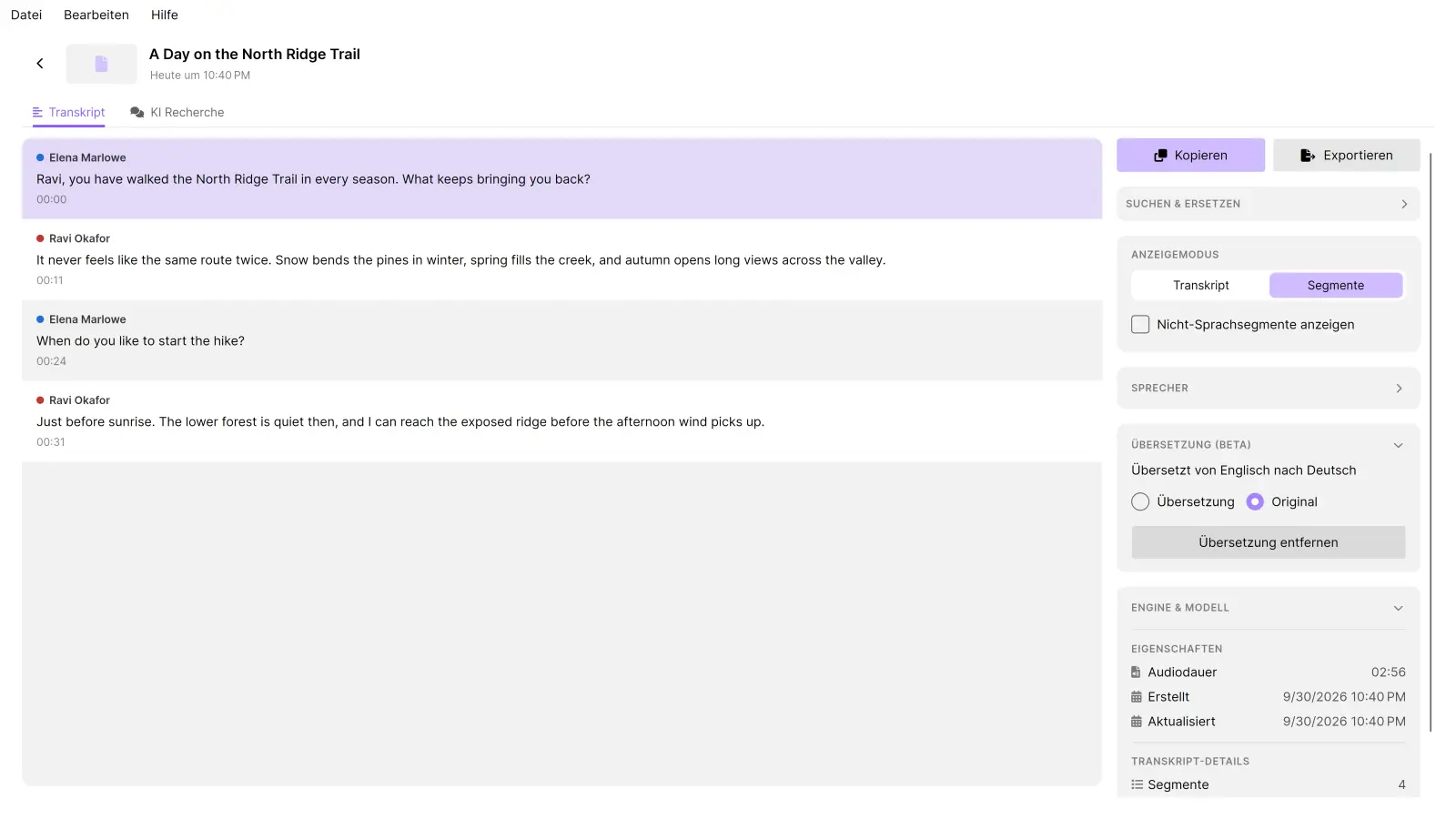1456x819 pixels.
Task: Click the file icon beside Audiodauer
Action: pos(1136,672)
